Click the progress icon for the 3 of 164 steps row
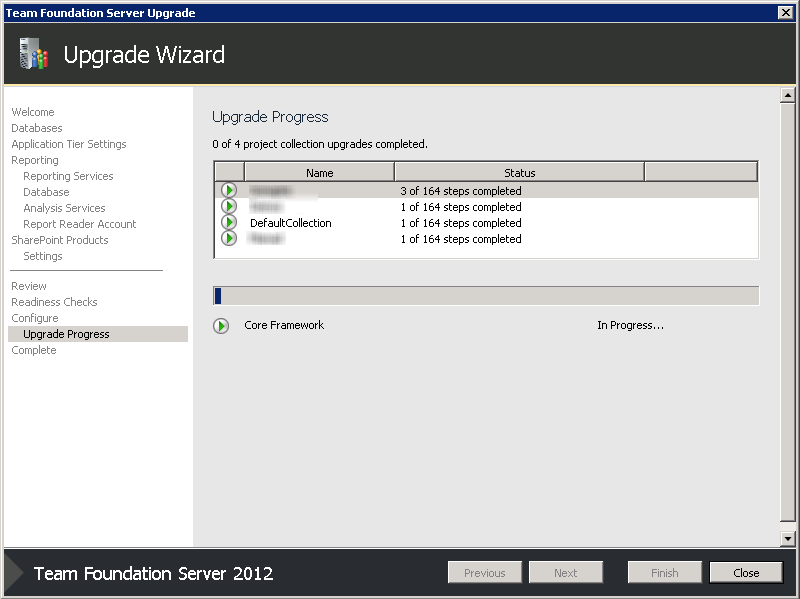 [229, 190]
